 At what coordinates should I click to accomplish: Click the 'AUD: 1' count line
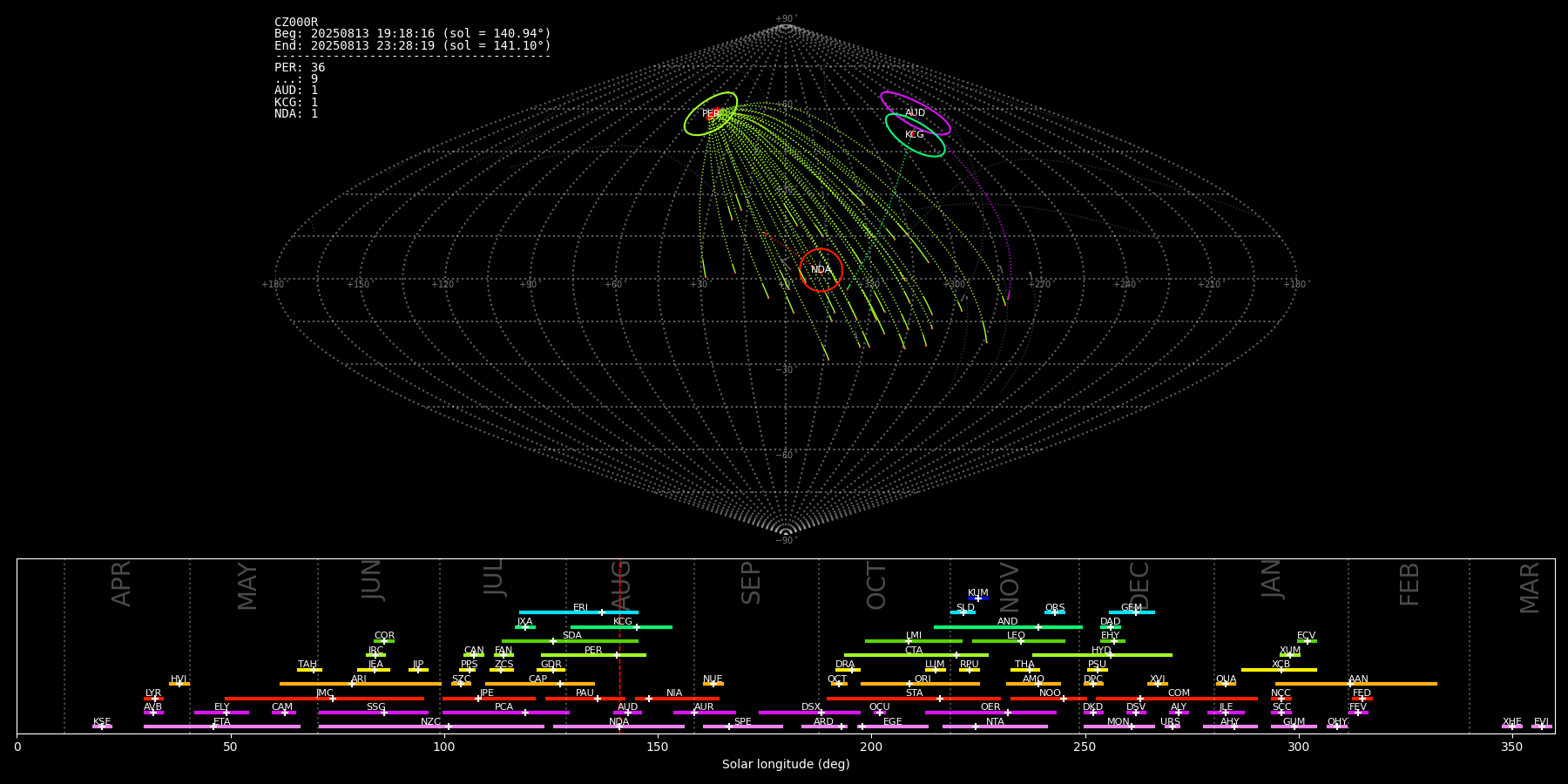[296, 91]
